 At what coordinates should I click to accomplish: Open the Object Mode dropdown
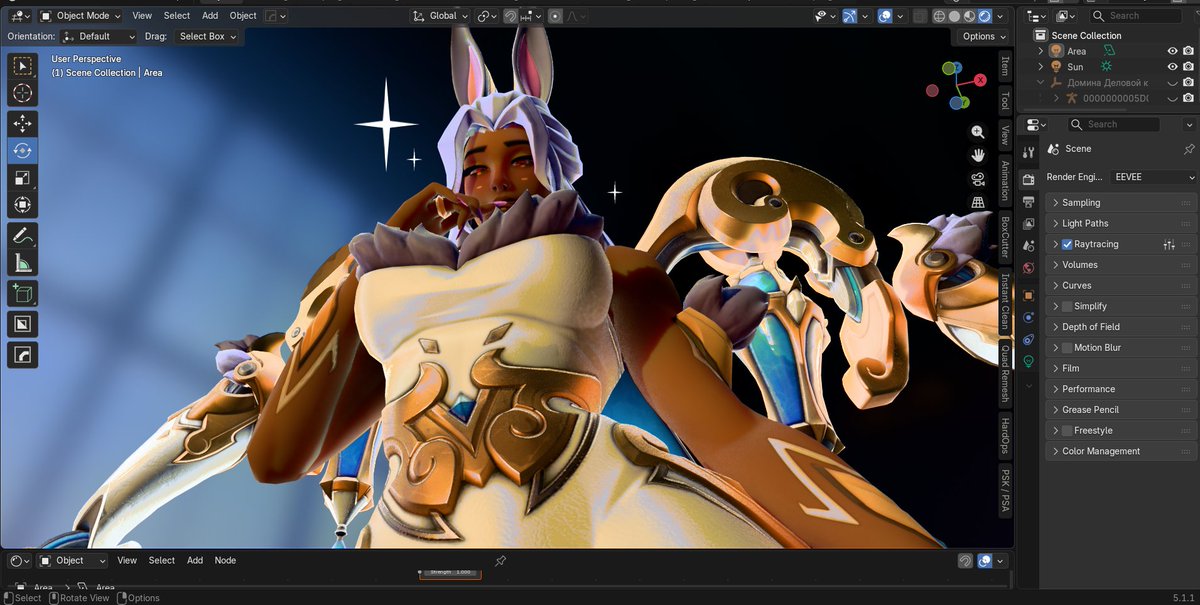81,16
